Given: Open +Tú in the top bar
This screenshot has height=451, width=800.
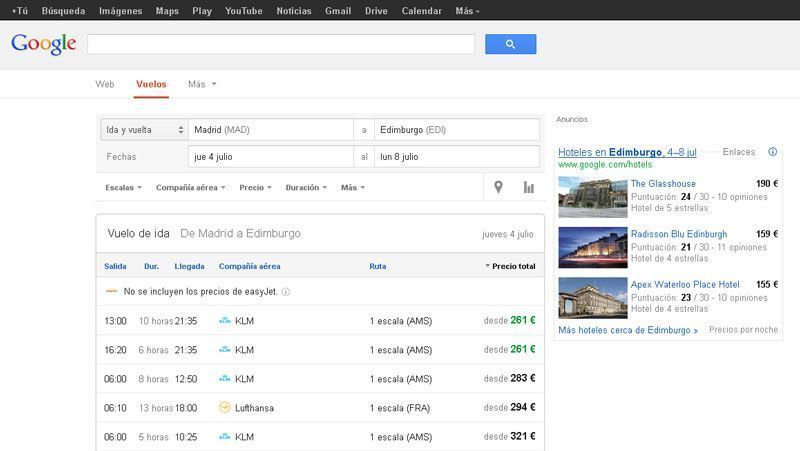Looking at the screenshot, I should pos(19,11).
